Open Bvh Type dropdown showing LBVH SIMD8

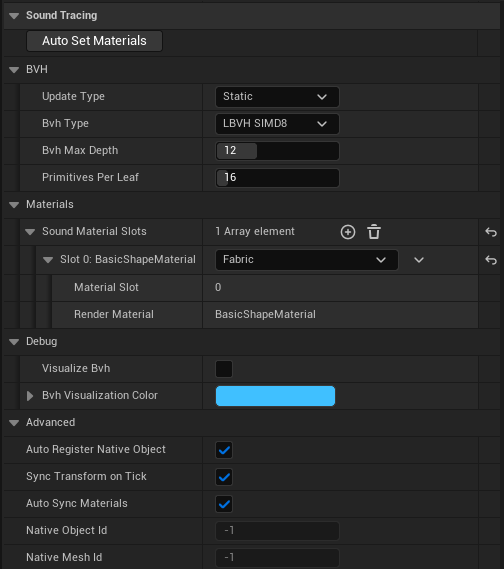pyautogui.click(x=277, y=124)
